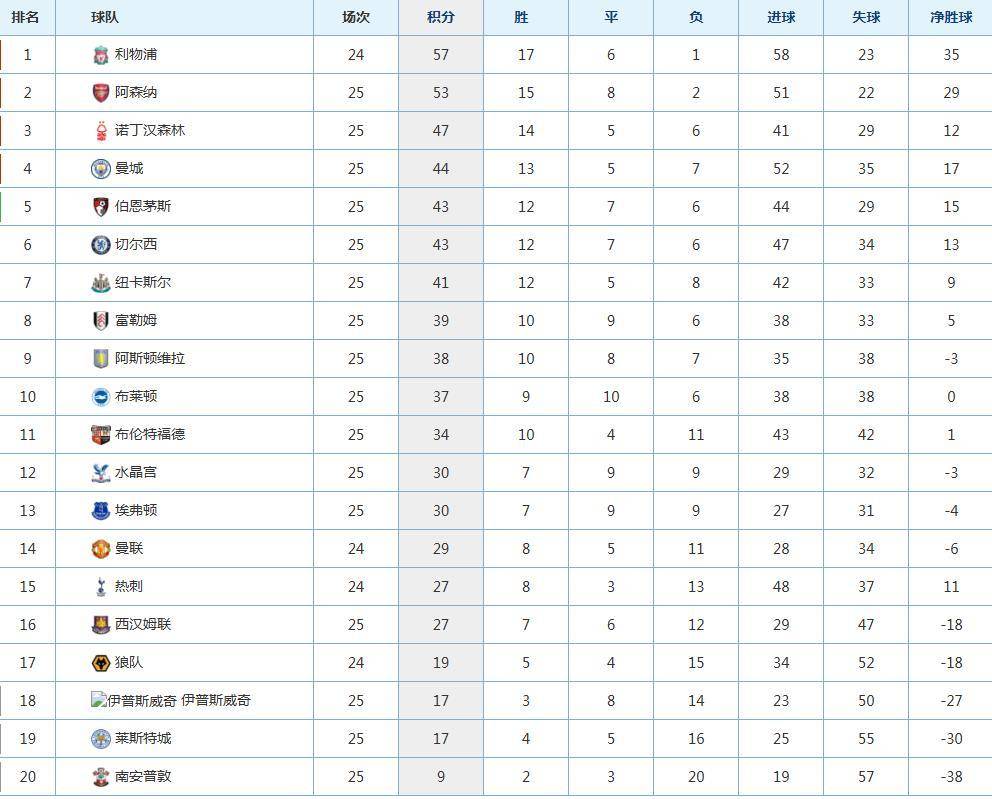This screenshot has height=799, width=992.
Task: Click the Nottingham Forest crest icon
Action: tap(101, 131)
